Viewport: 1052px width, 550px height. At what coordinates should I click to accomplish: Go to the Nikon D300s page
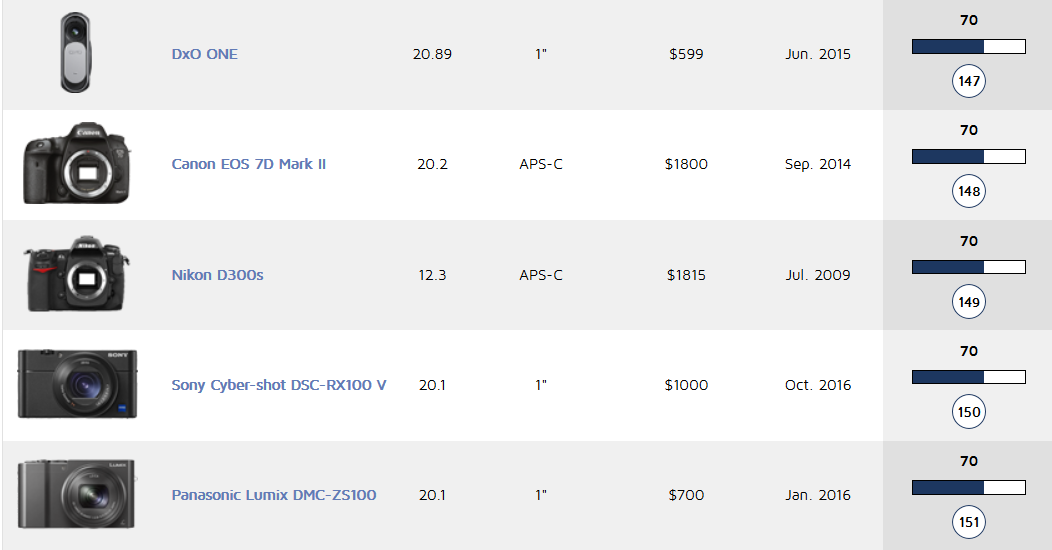(x=217, y=275)
